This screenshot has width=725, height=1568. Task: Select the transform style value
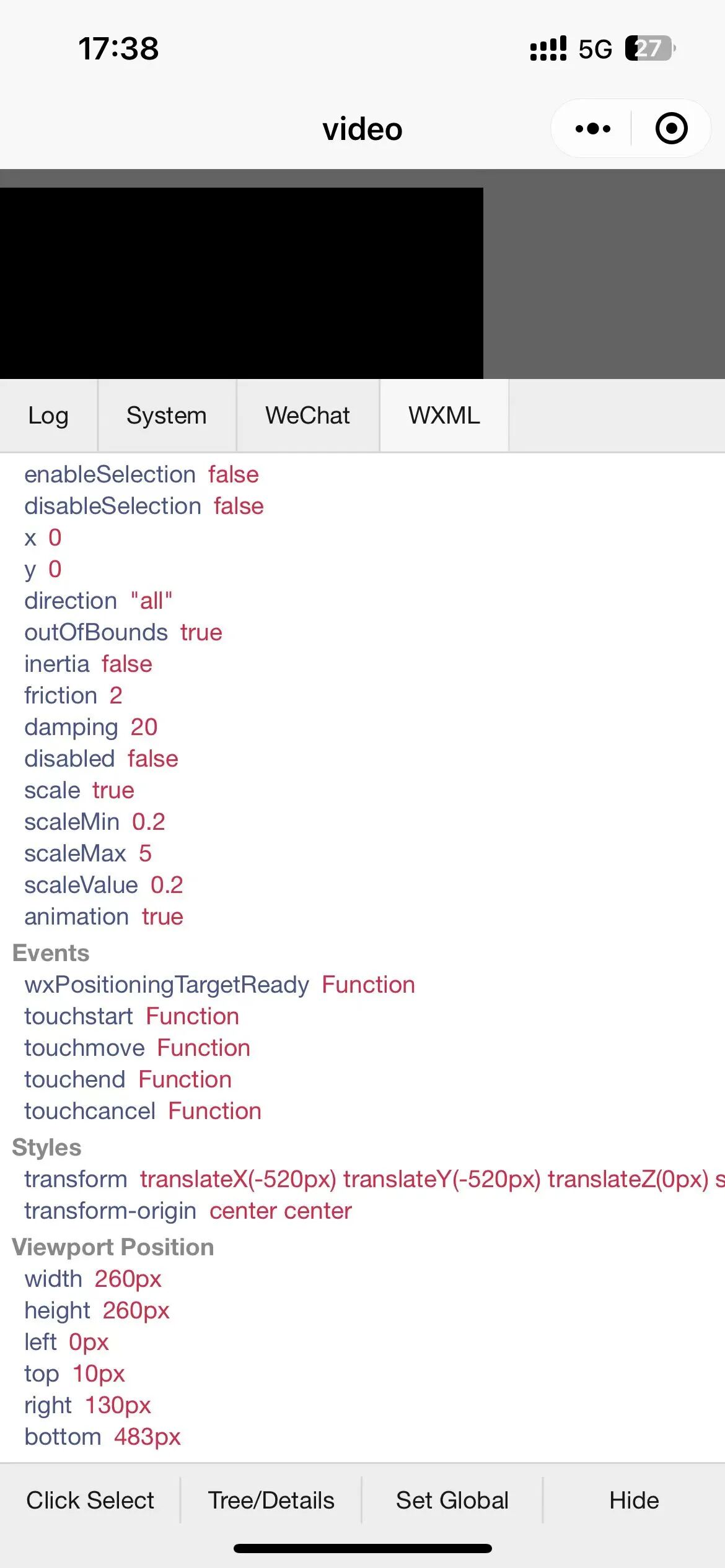pos(428,1179)
